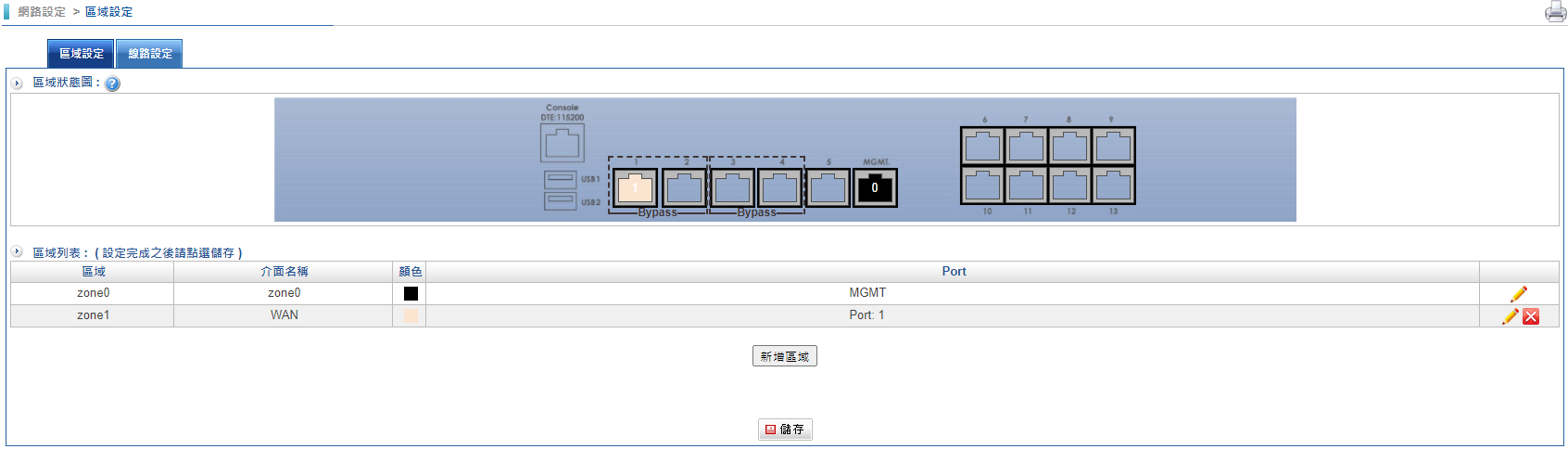This screenshot has height=449, width=1568.
Task: Edit zone1 WAN with pencil icon
Action: pos(1511,316)
